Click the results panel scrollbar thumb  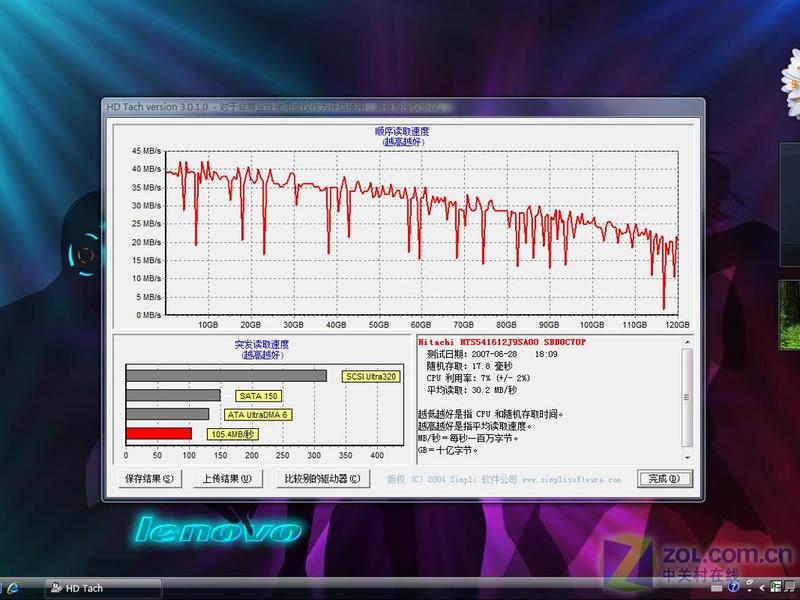pos(687,397)
